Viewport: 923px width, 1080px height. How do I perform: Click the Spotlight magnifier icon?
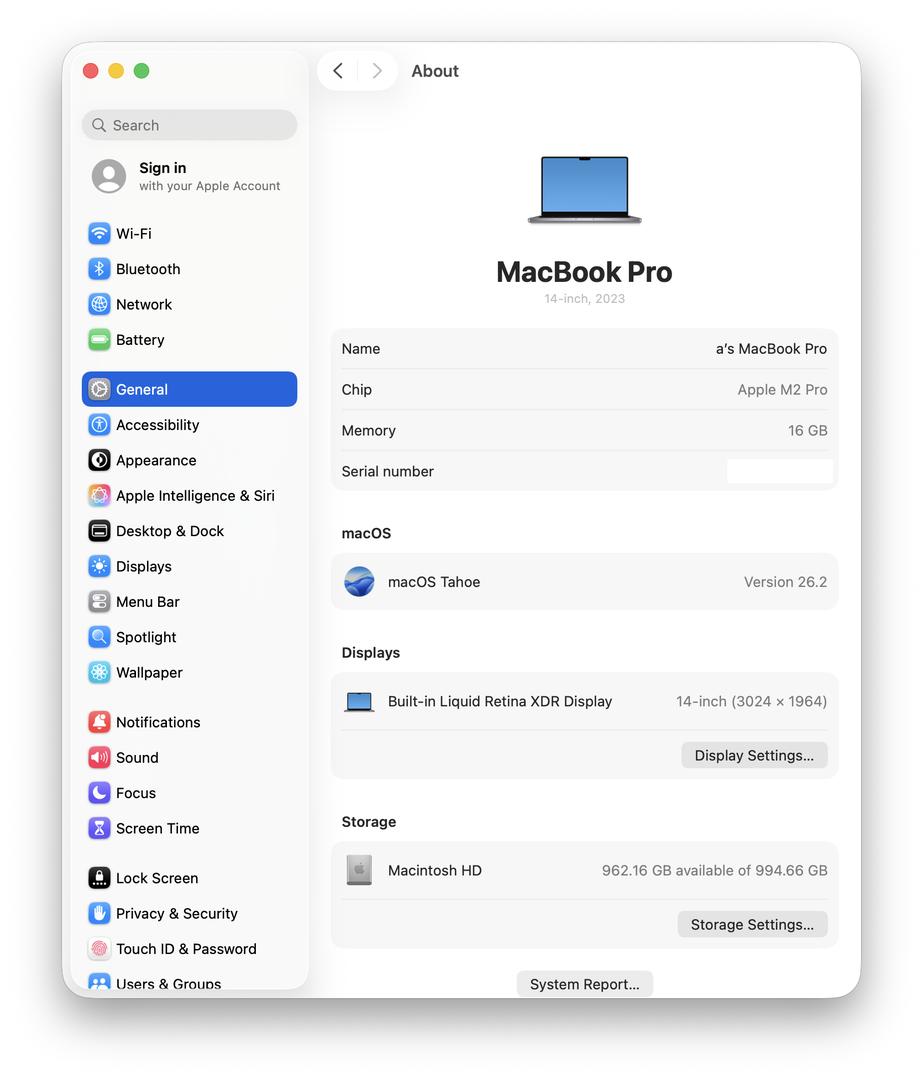click(x=99, y=637)
